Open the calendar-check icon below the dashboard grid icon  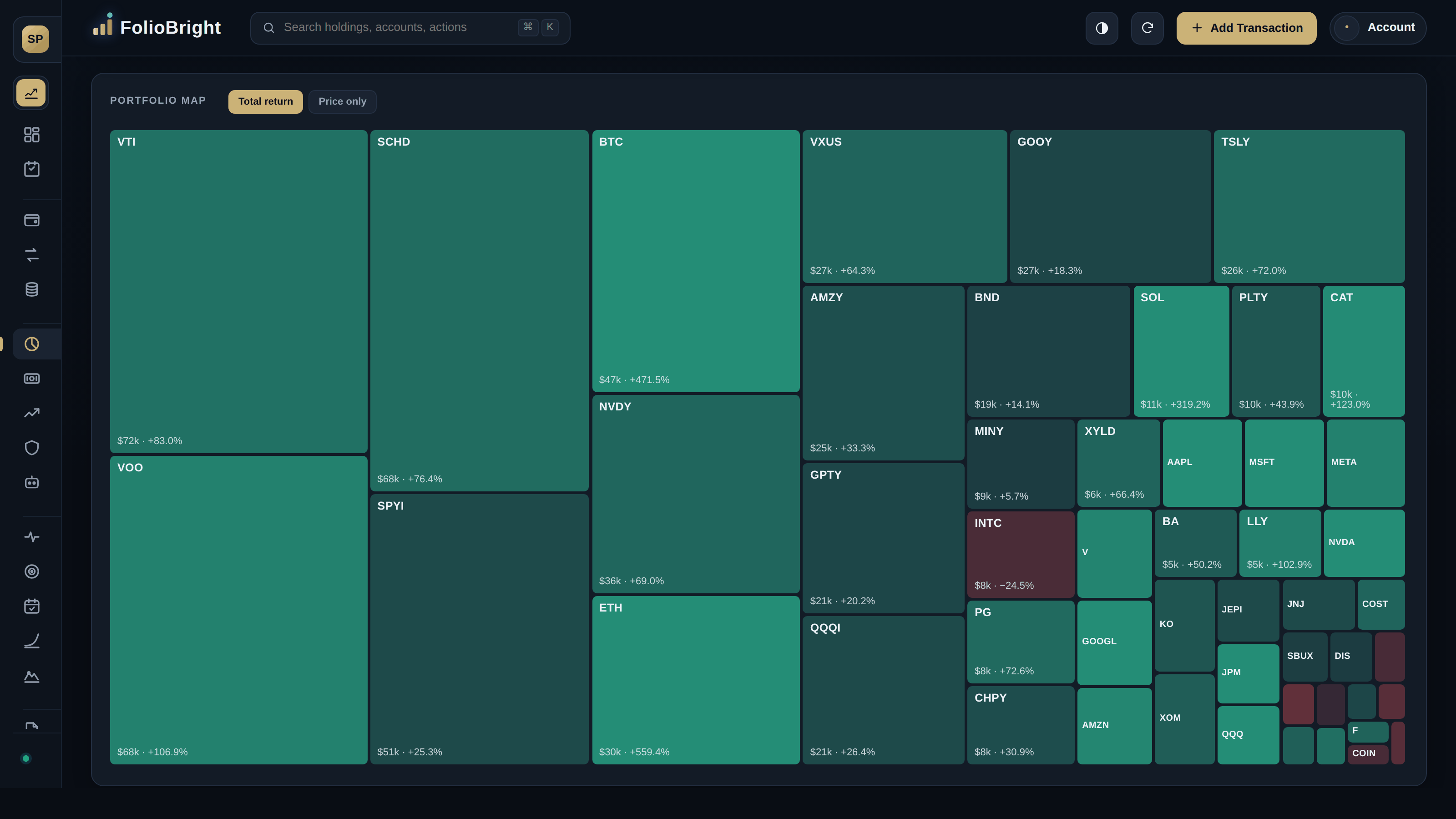32,169
